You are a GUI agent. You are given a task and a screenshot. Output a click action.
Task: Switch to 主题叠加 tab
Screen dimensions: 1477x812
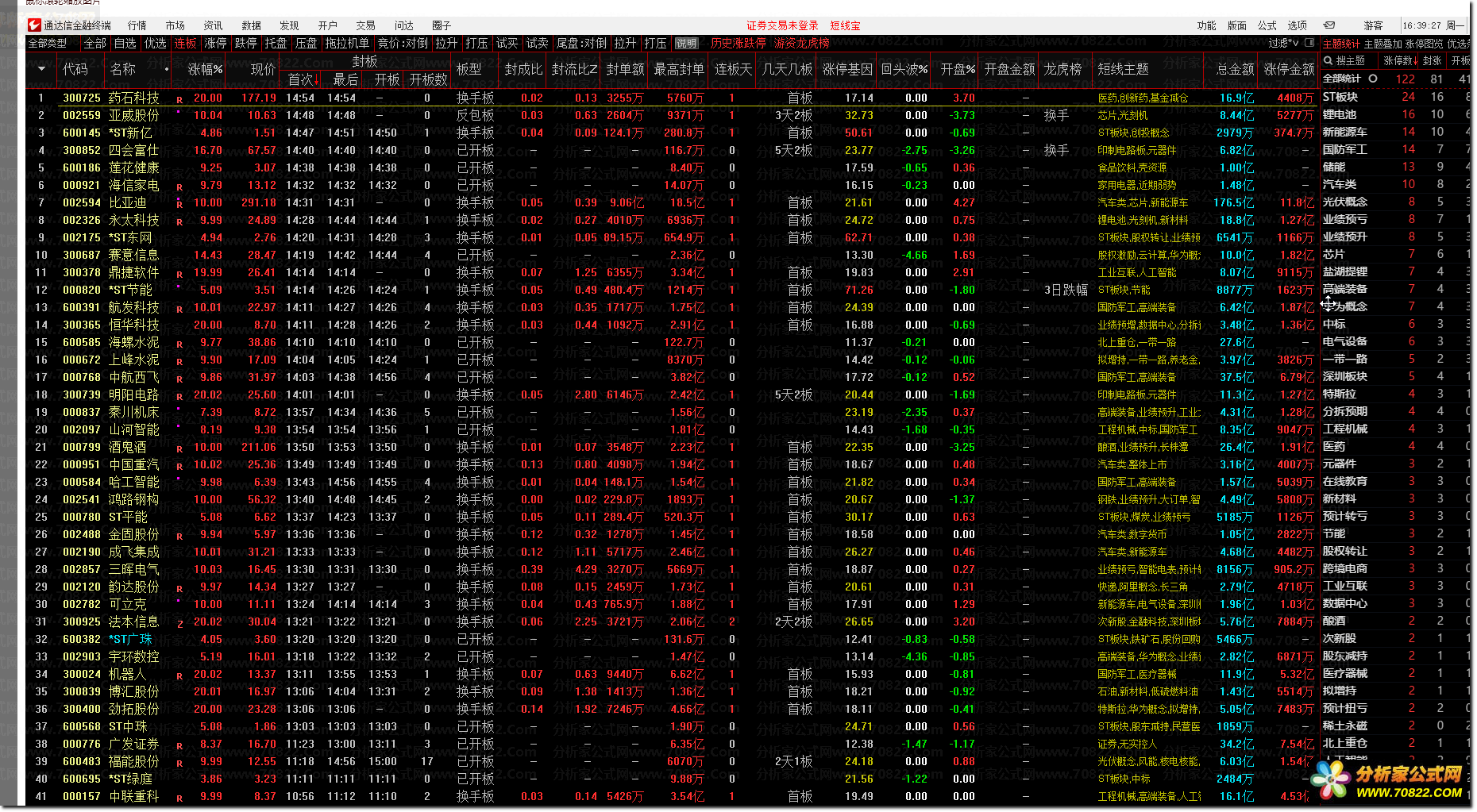(1383, 44)
